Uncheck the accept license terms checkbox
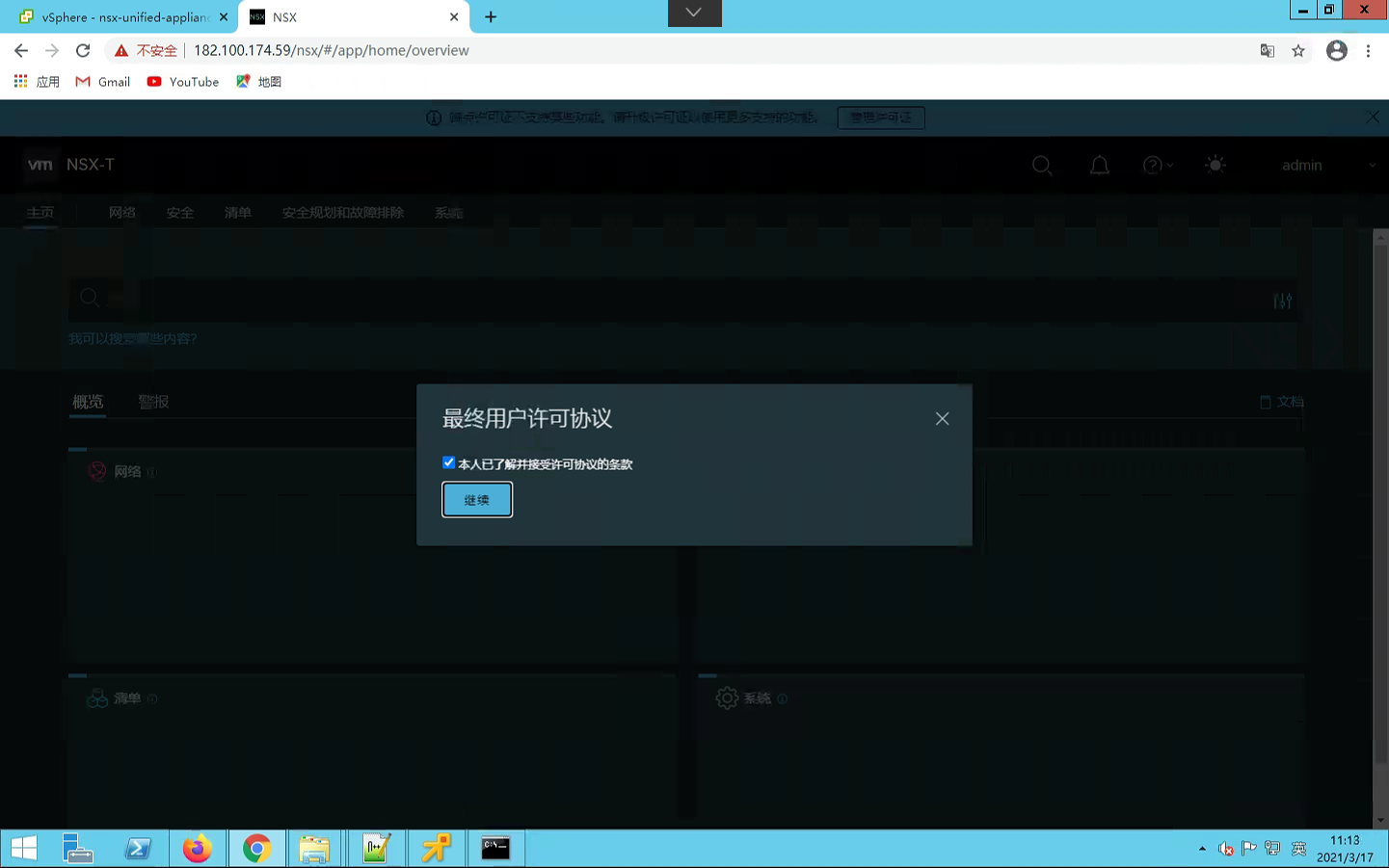 448,463
